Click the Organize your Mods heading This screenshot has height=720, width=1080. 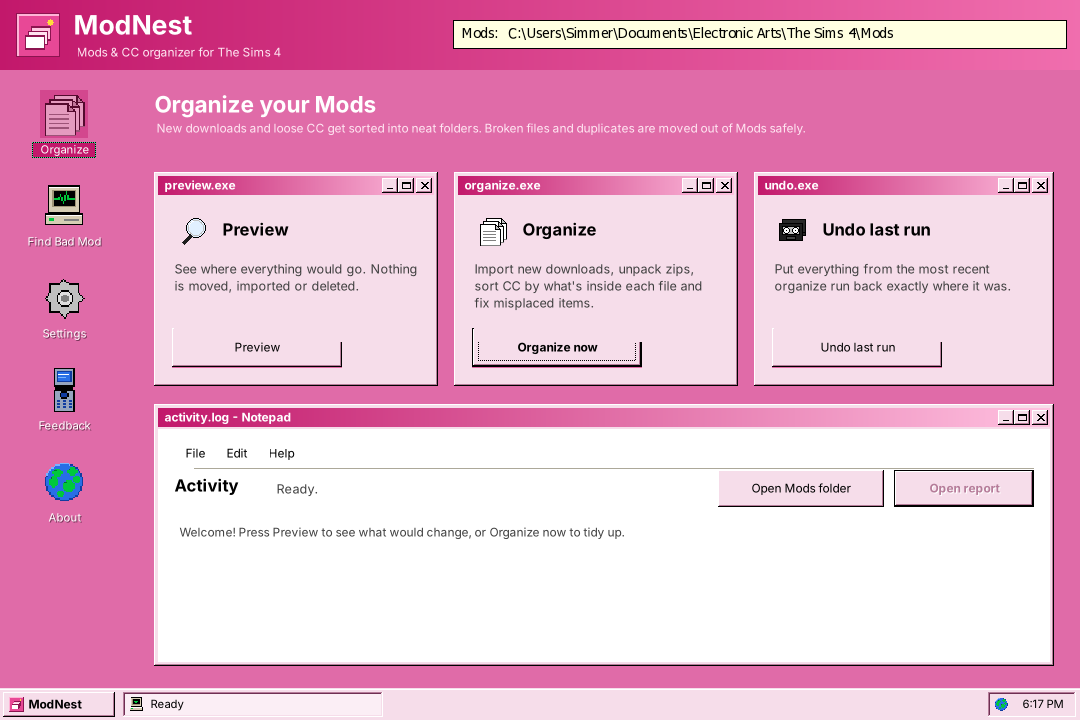tap(265, 105)
